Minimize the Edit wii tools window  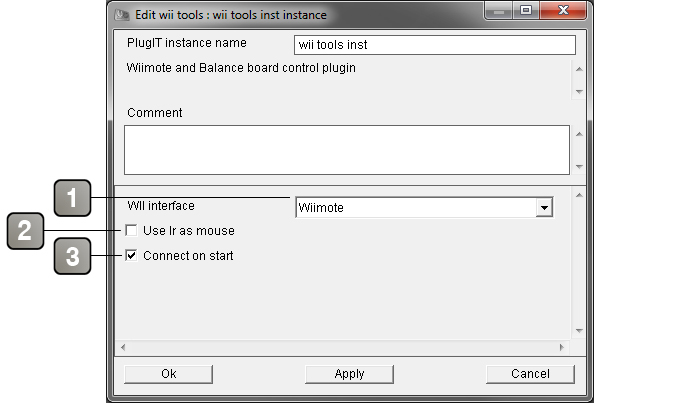(x=499, y=11)
